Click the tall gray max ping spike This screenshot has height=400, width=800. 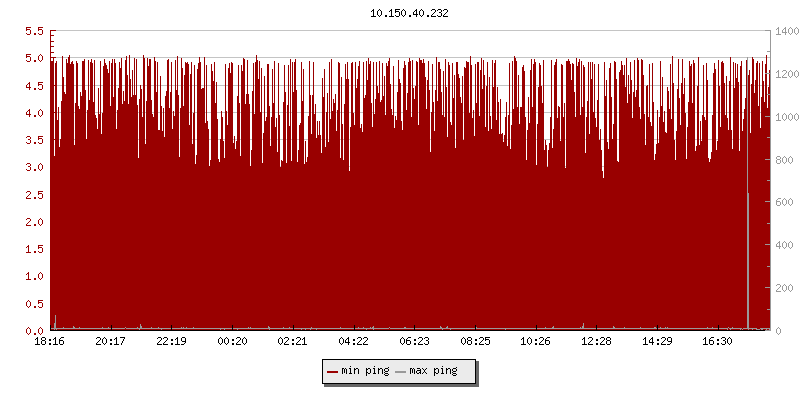tap(748, 260)
